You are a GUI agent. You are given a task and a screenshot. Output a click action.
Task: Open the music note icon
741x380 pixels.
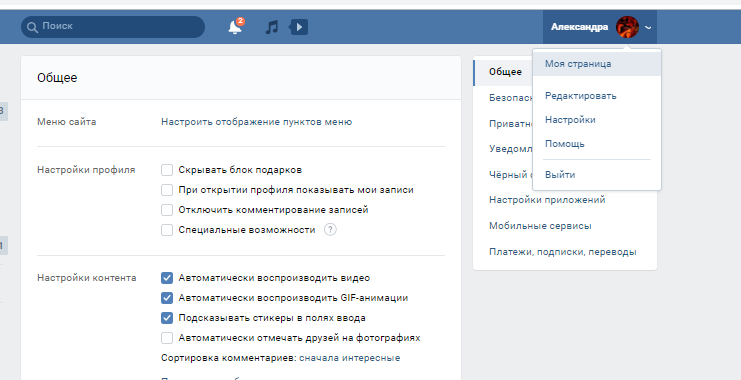[x=272, y=27]
